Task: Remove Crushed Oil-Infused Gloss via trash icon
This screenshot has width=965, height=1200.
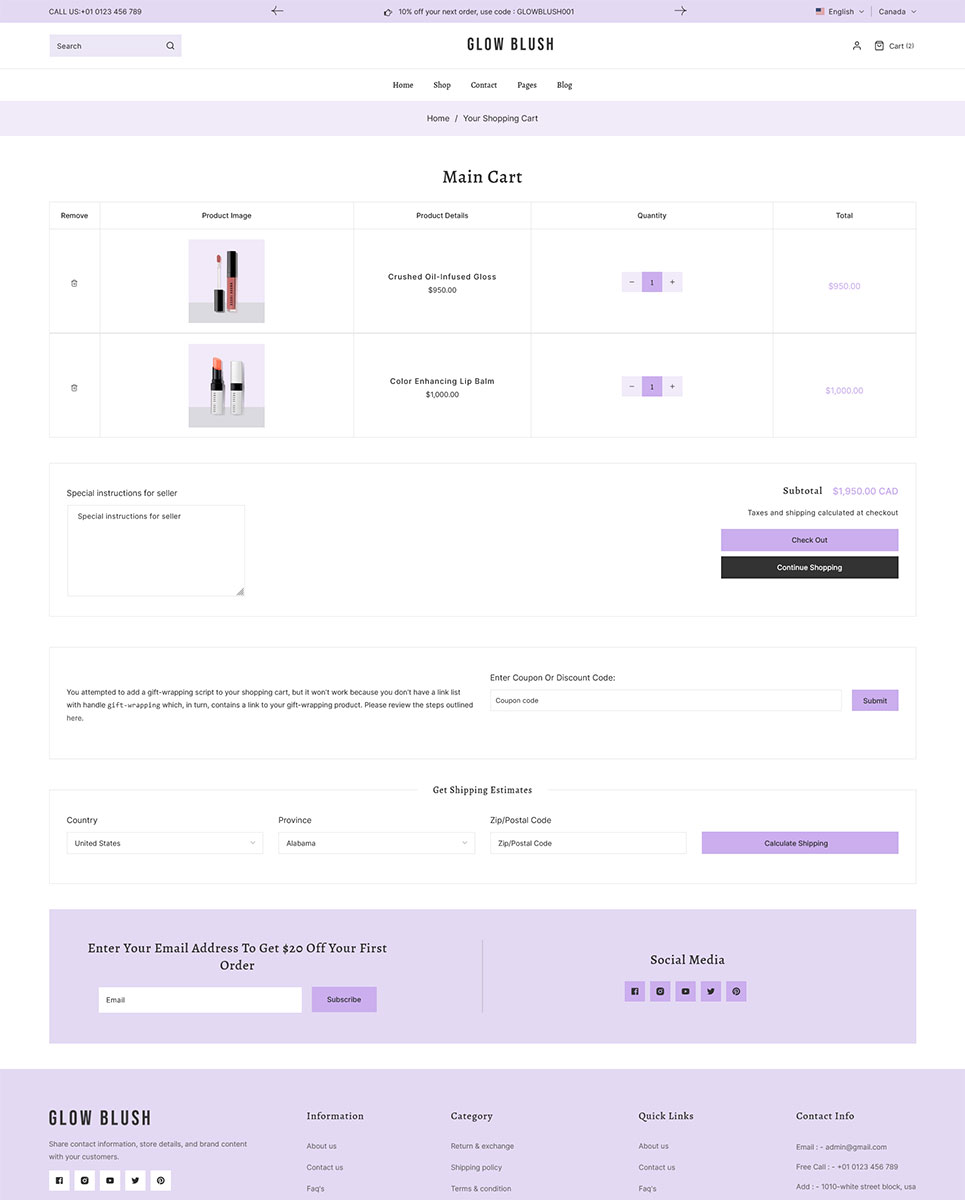Action: (x=74, y=283)
